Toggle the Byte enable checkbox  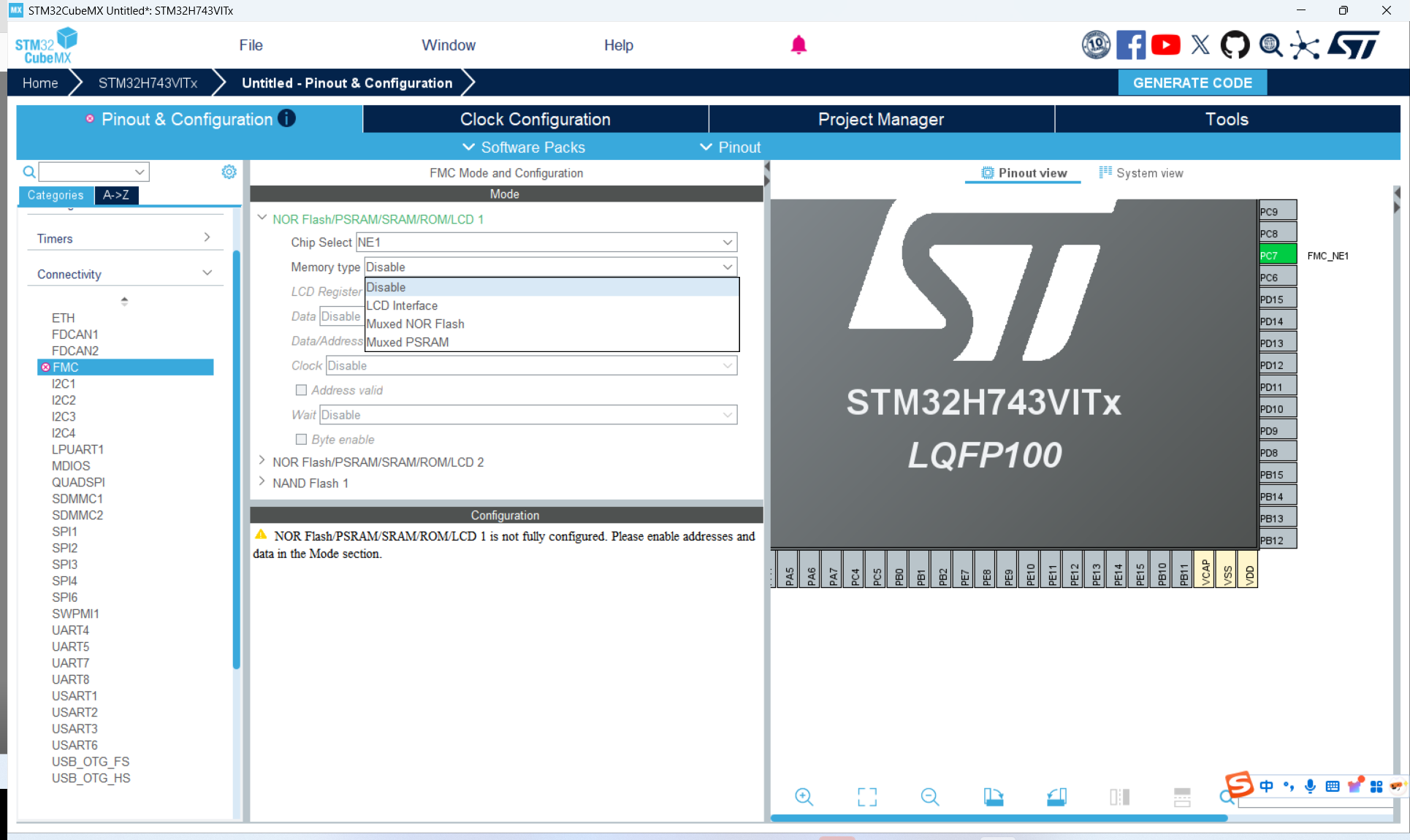pos(301,439)
